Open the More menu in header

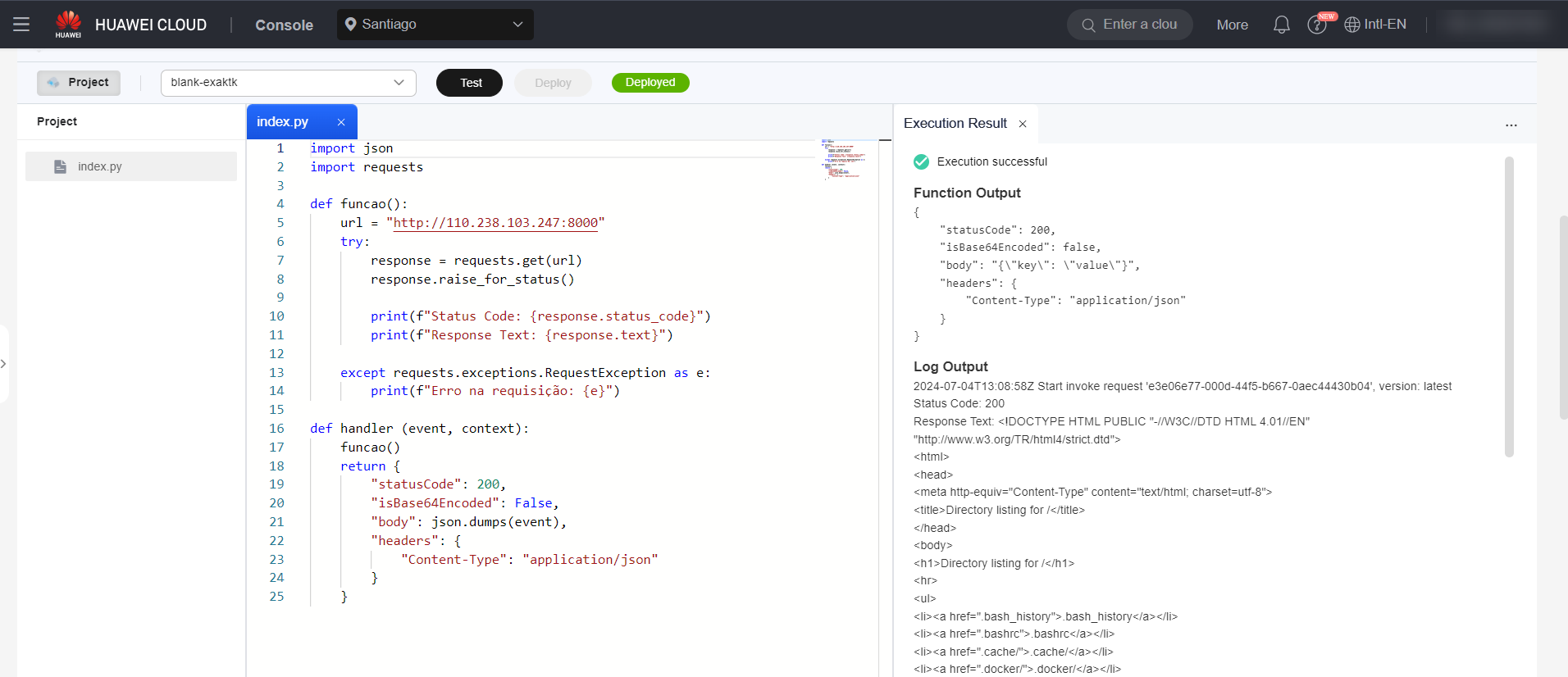[1232, 25]
